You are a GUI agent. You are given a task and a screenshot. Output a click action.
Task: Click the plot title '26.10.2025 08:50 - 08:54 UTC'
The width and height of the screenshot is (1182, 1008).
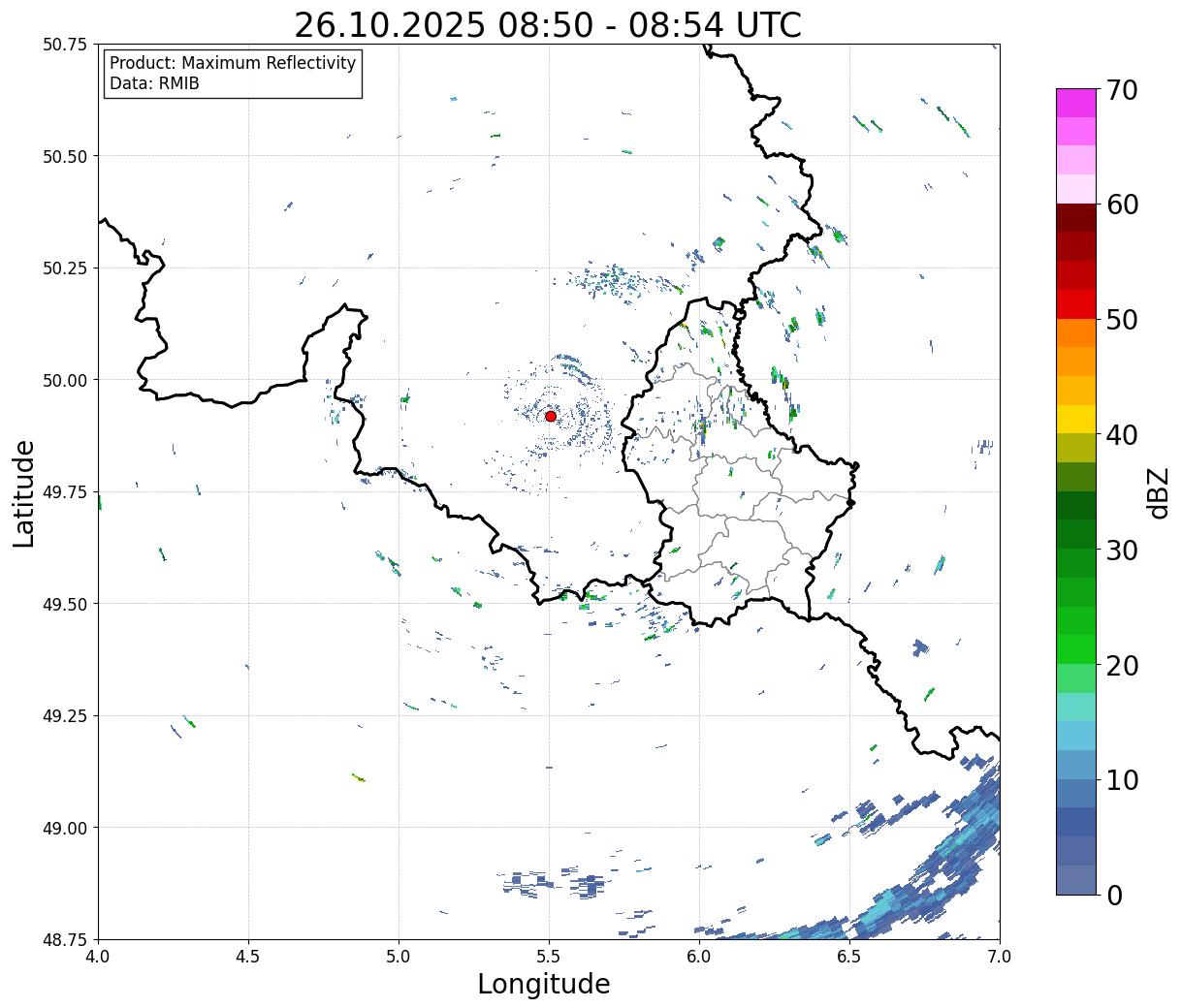pyautogui.click(x=548, y=25)
